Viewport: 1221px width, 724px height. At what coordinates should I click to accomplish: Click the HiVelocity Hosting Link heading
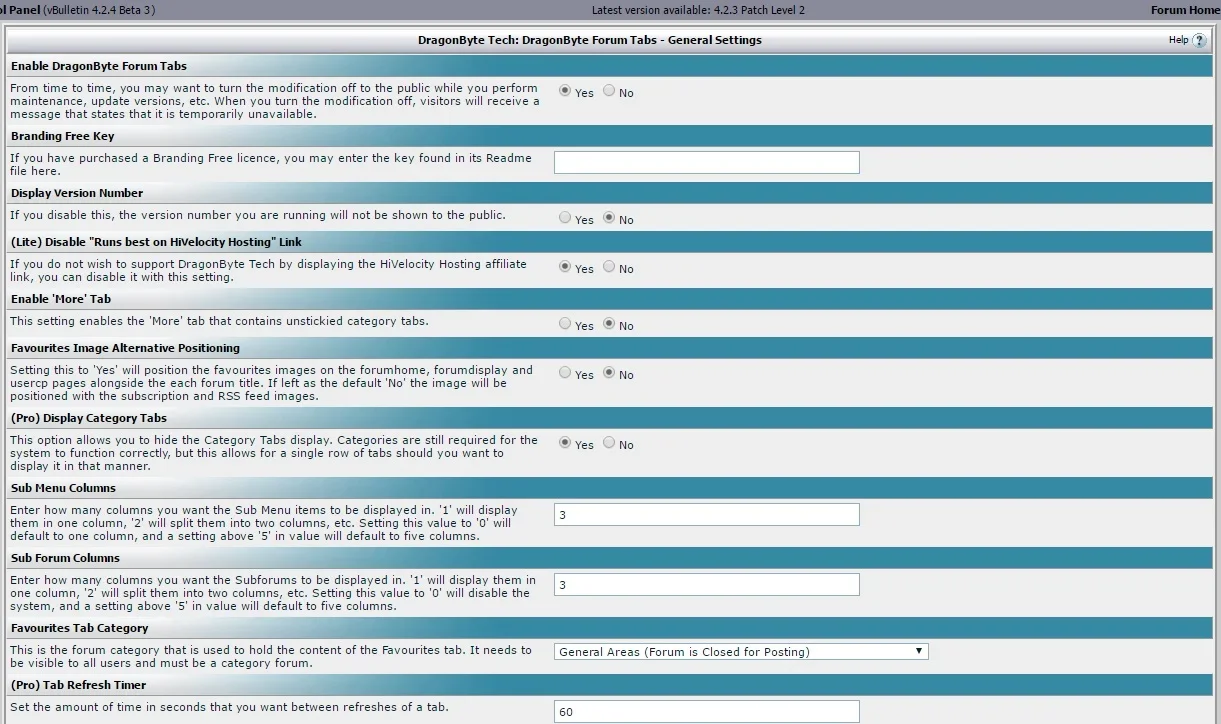click(156, 242)
